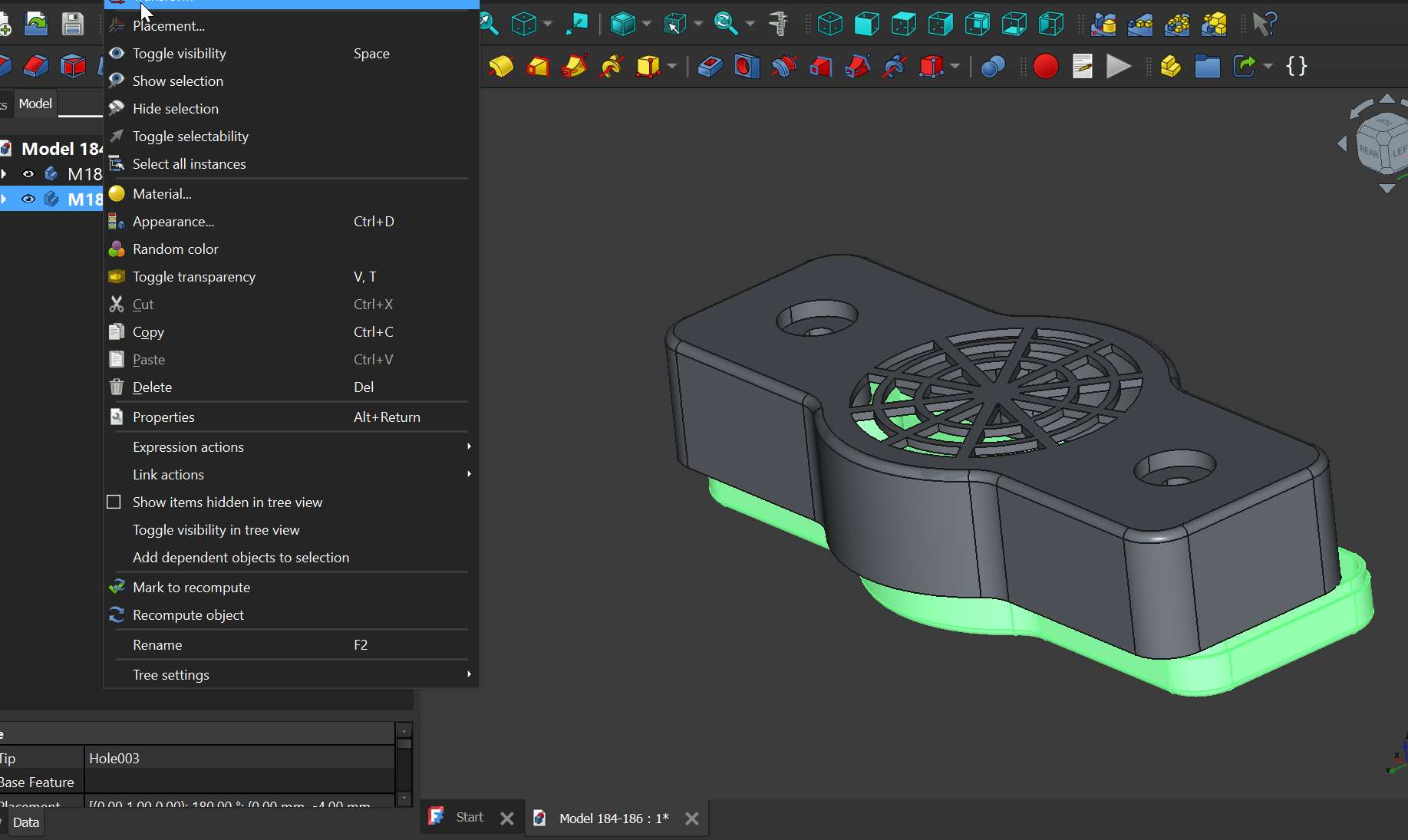The height and width of the screenshot is (840, 1408).
Task: Click the Create group folder icon
Action: (x=1207, y=67)
